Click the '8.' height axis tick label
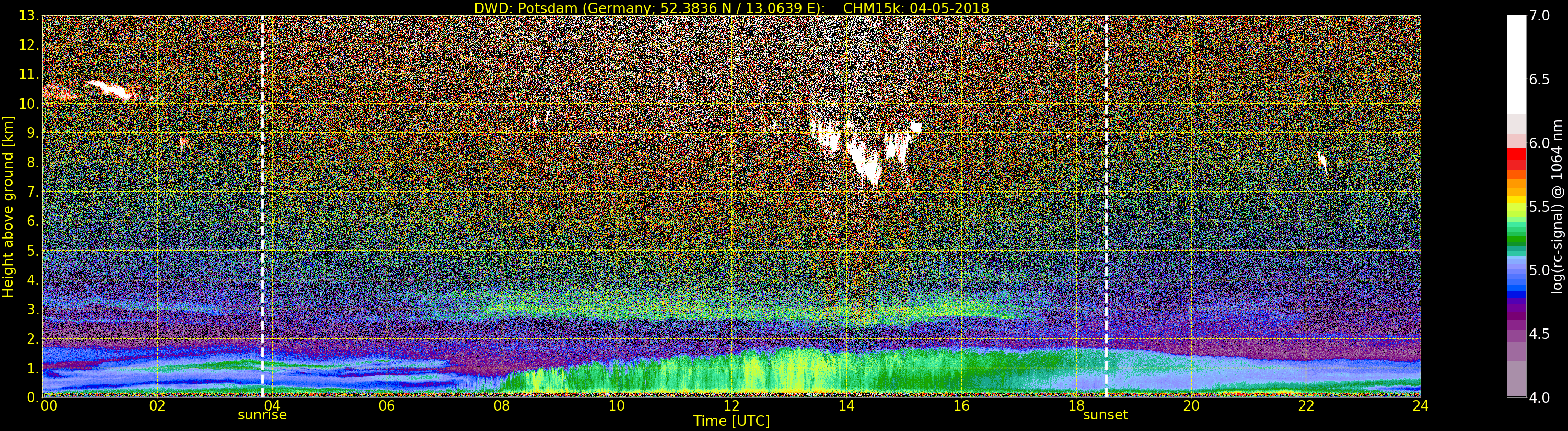Viewport: 1568px width, 431px height. pyautogui.click(x=33, y=163)
